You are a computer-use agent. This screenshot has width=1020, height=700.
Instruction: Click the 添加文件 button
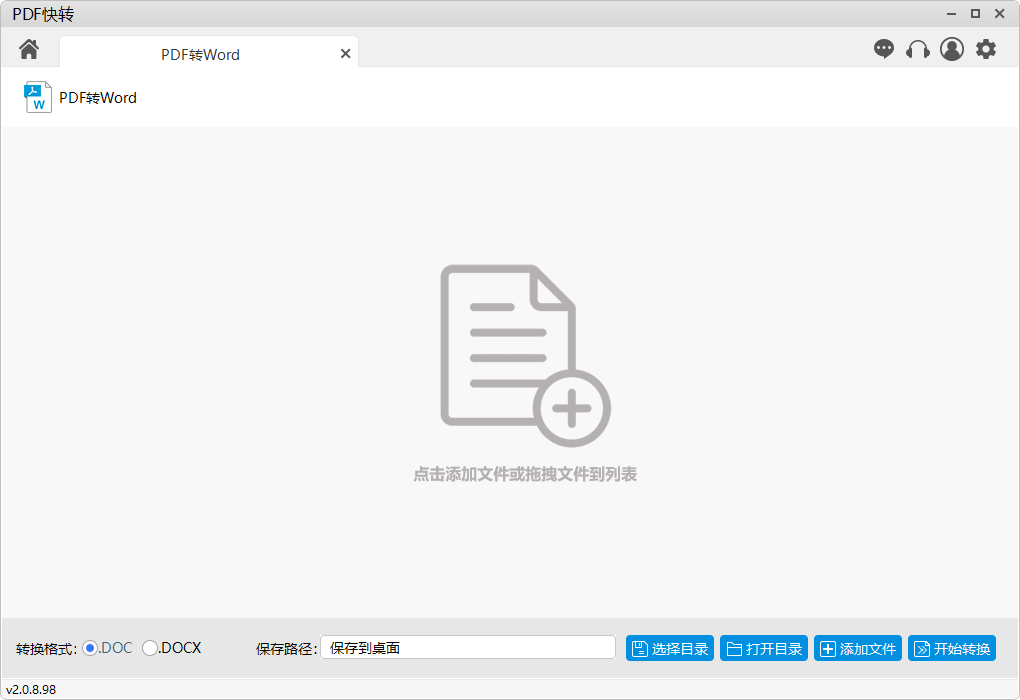click(x=857, y=649)
